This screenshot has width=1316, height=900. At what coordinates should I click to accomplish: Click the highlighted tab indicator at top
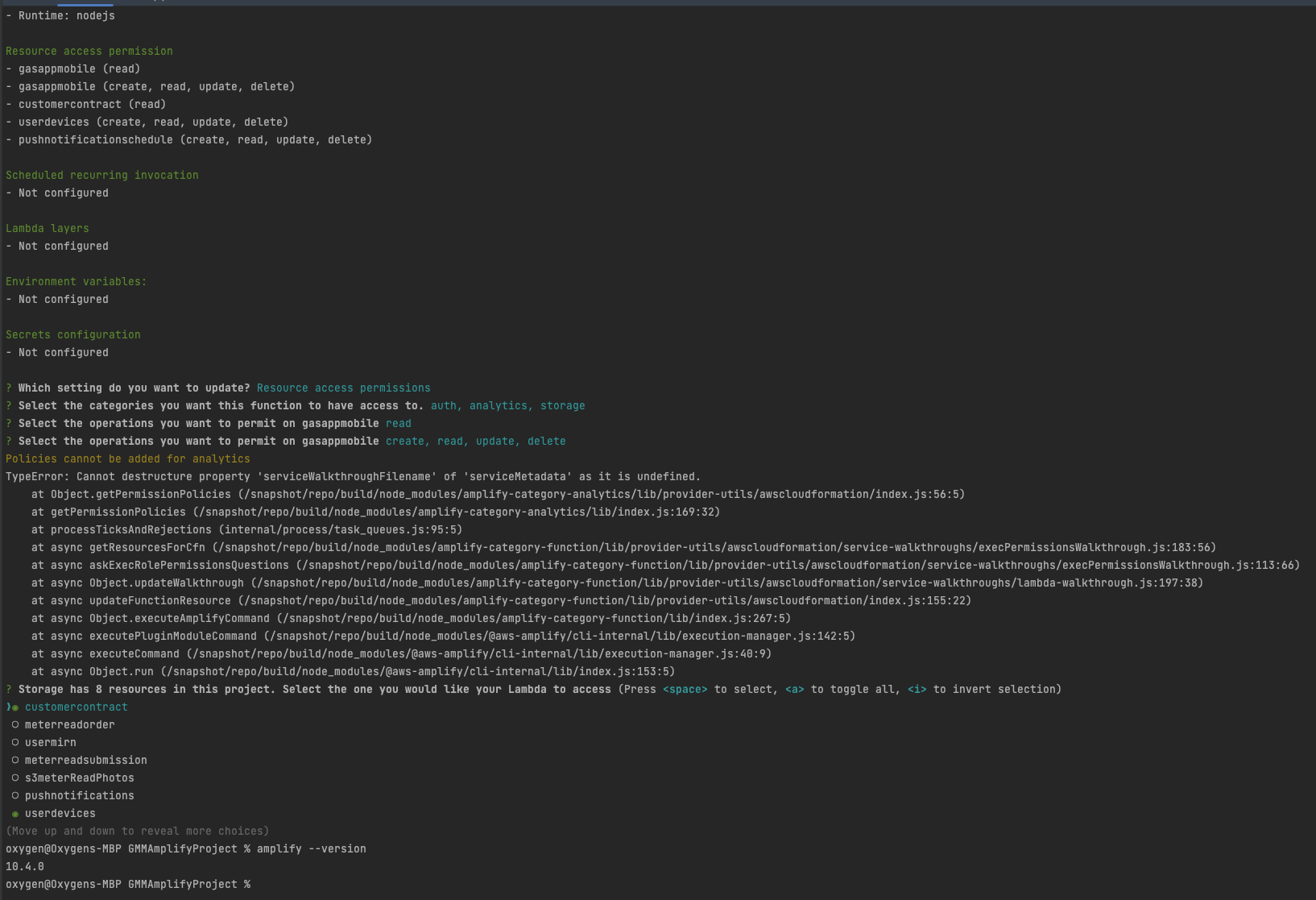[x=85, y=4]
